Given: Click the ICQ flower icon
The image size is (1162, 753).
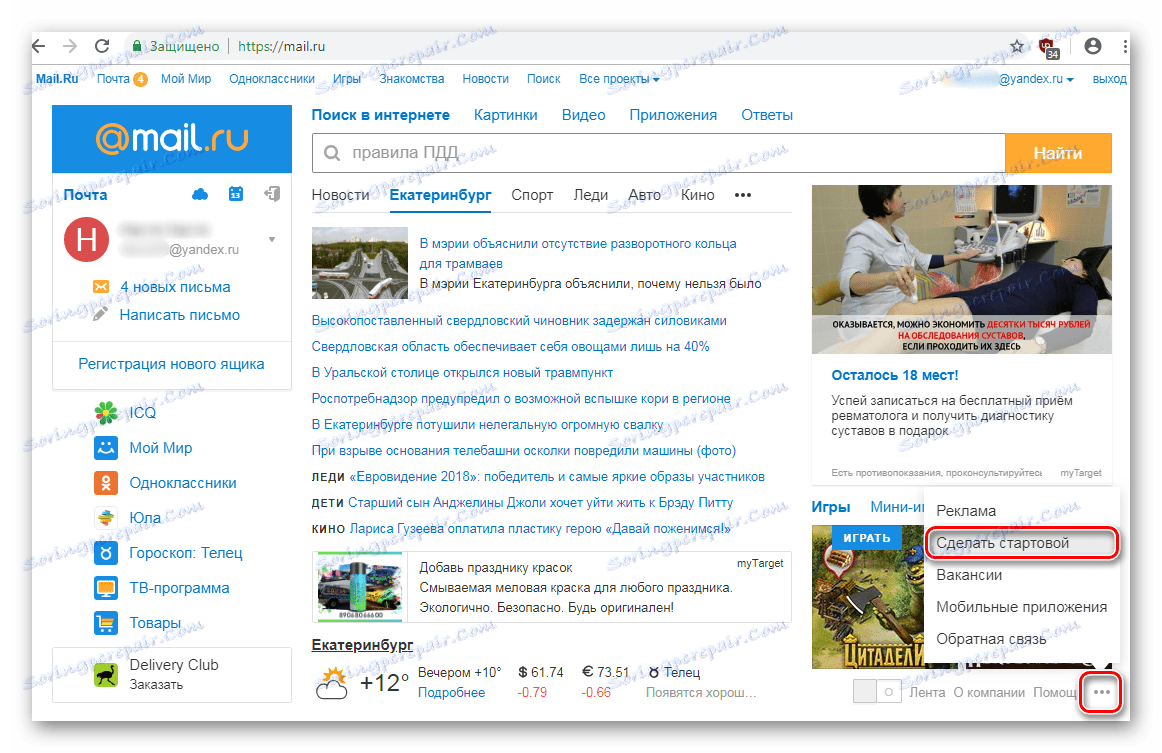Looking at the screenshot, I should [x=106, y=412].
